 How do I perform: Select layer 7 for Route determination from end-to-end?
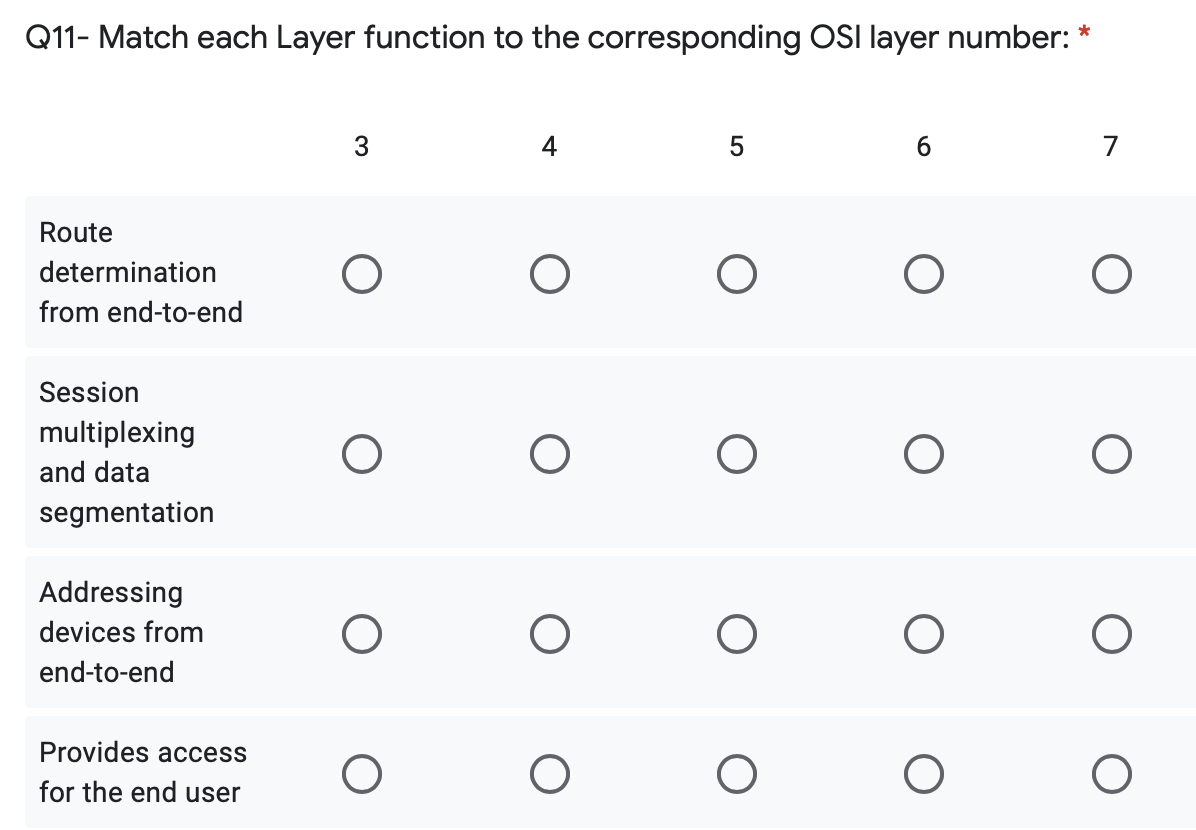(x=1111, y=273)
